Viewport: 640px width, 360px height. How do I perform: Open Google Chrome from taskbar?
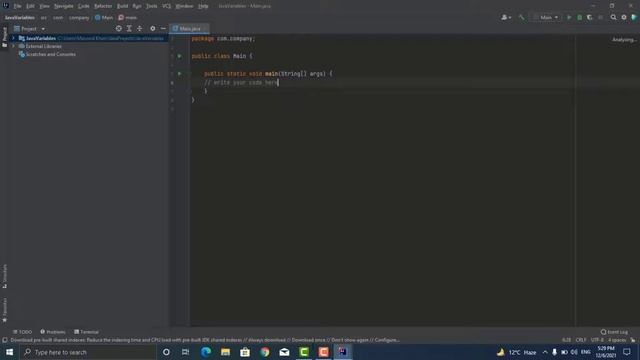[264, 352]
